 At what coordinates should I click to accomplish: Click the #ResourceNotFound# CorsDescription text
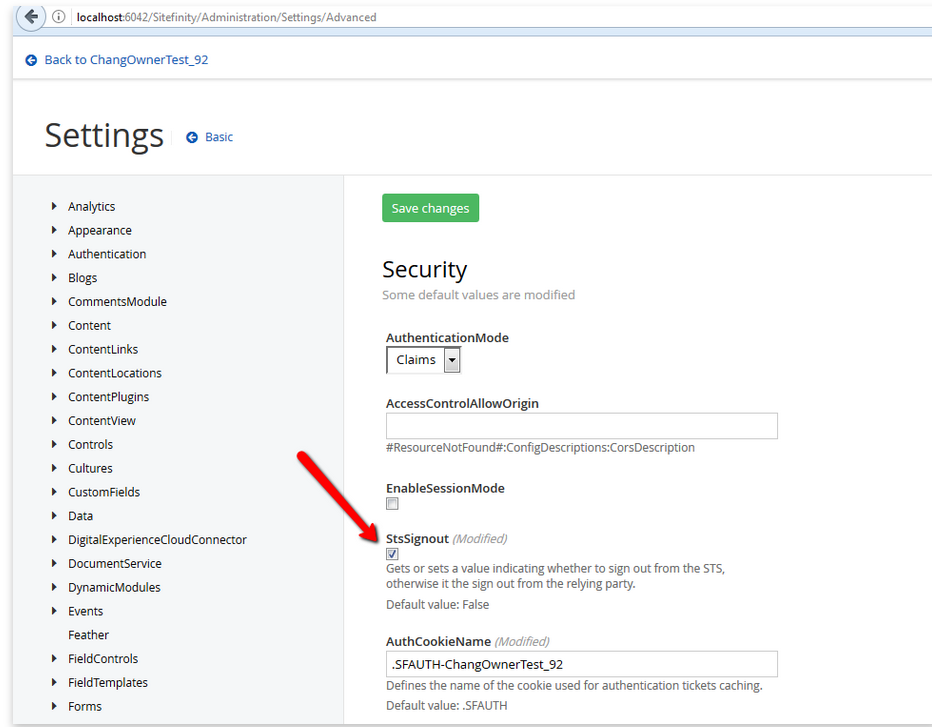tap(540, 448)
